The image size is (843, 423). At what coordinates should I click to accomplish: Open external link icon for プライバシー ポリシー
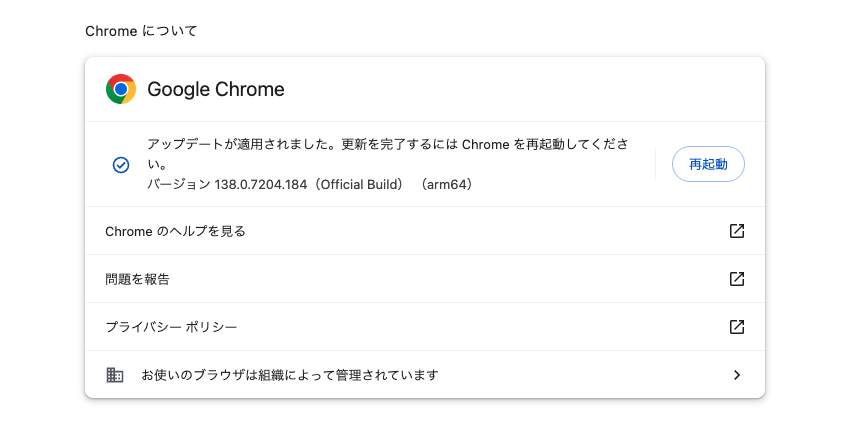coord(737,327)
